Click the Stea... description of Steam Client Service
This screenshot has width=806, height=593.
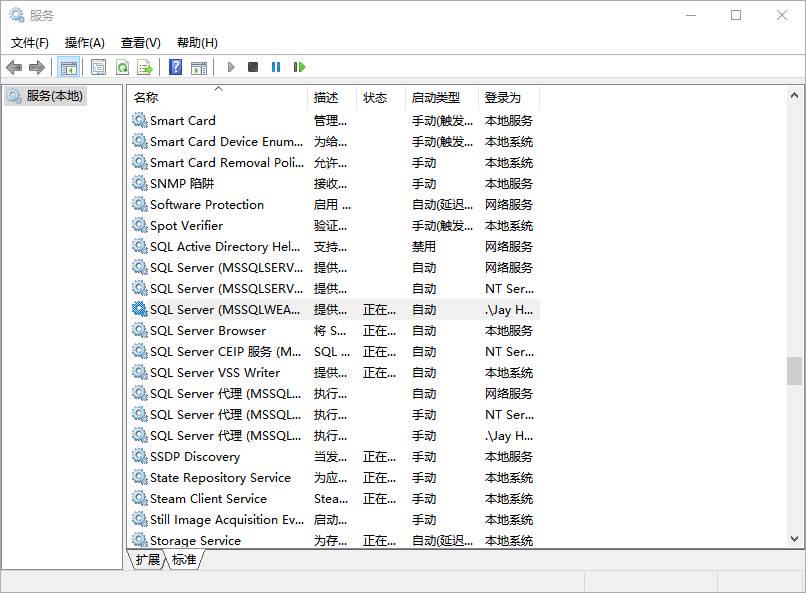point(331,499)
